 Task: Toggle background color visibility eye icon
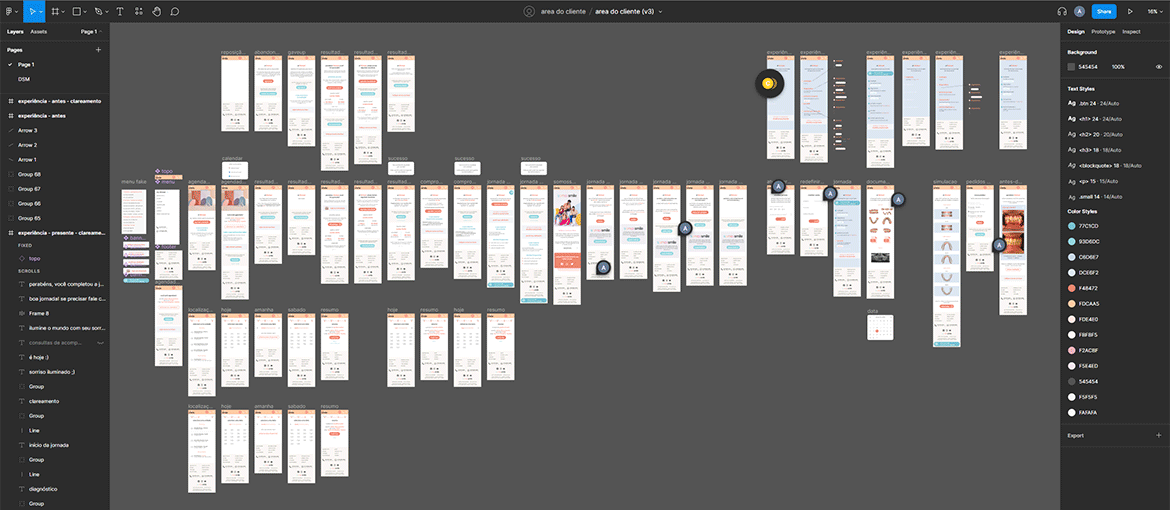pyautogui.click(x=1159, y=67)
